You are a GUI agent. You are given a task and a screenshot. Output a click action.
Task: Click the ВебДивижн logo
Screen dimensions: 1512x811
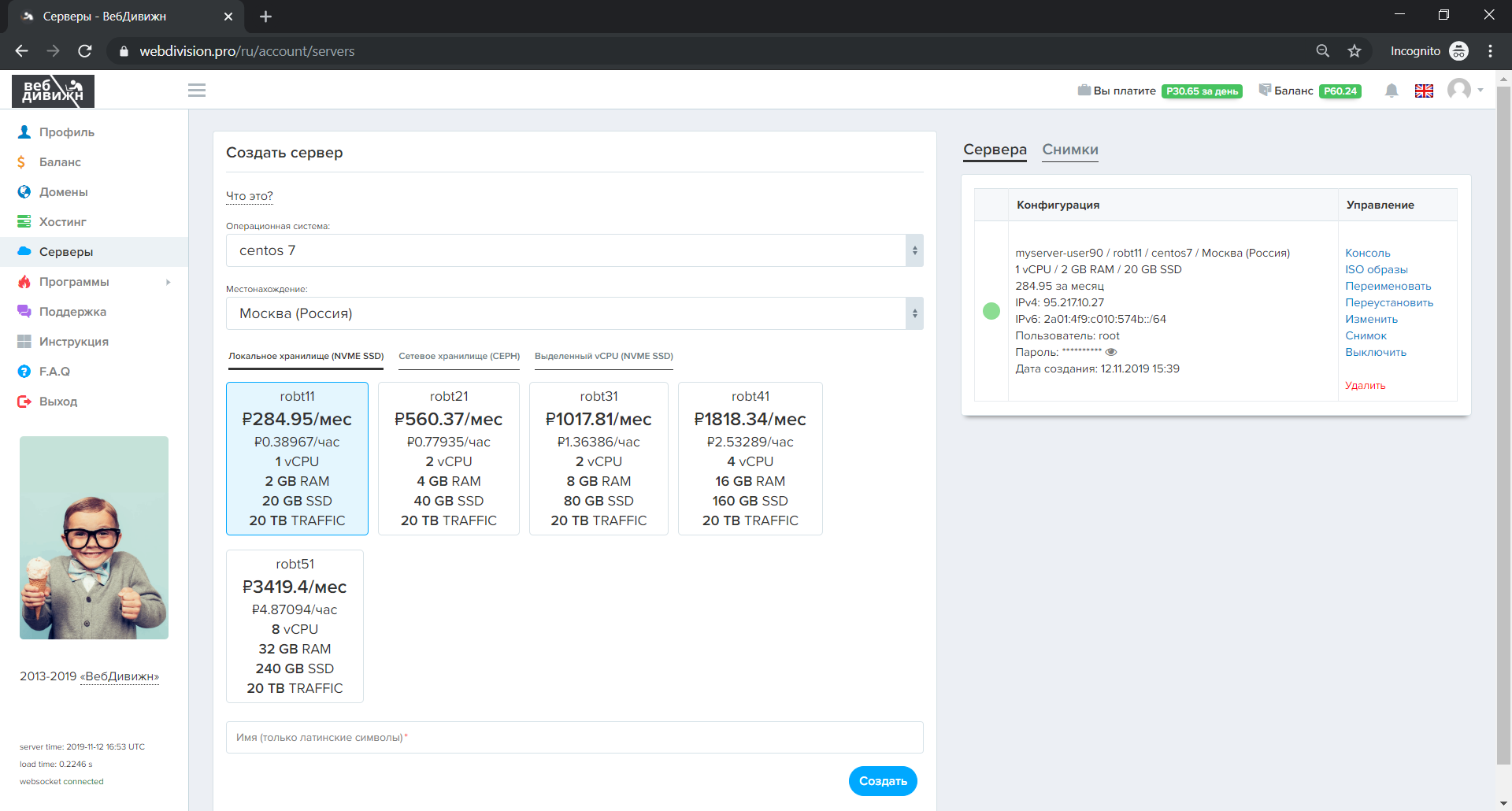53,91
